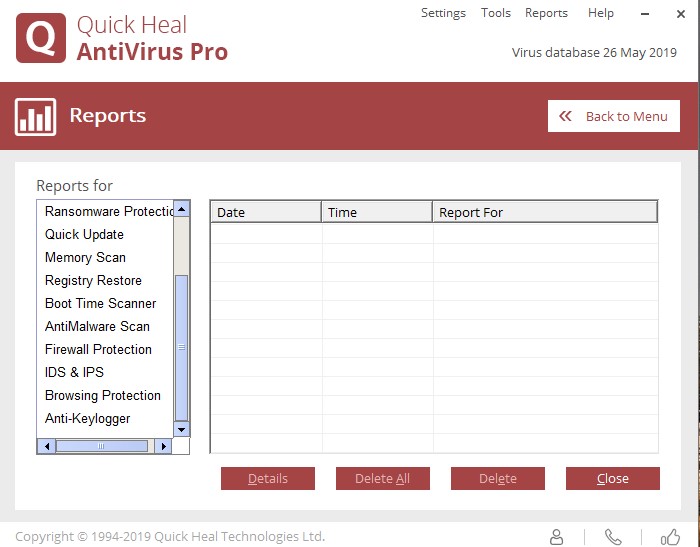Click the Virus database date text
This screenshot has width=700, height=547.
(x=594, y=53)
